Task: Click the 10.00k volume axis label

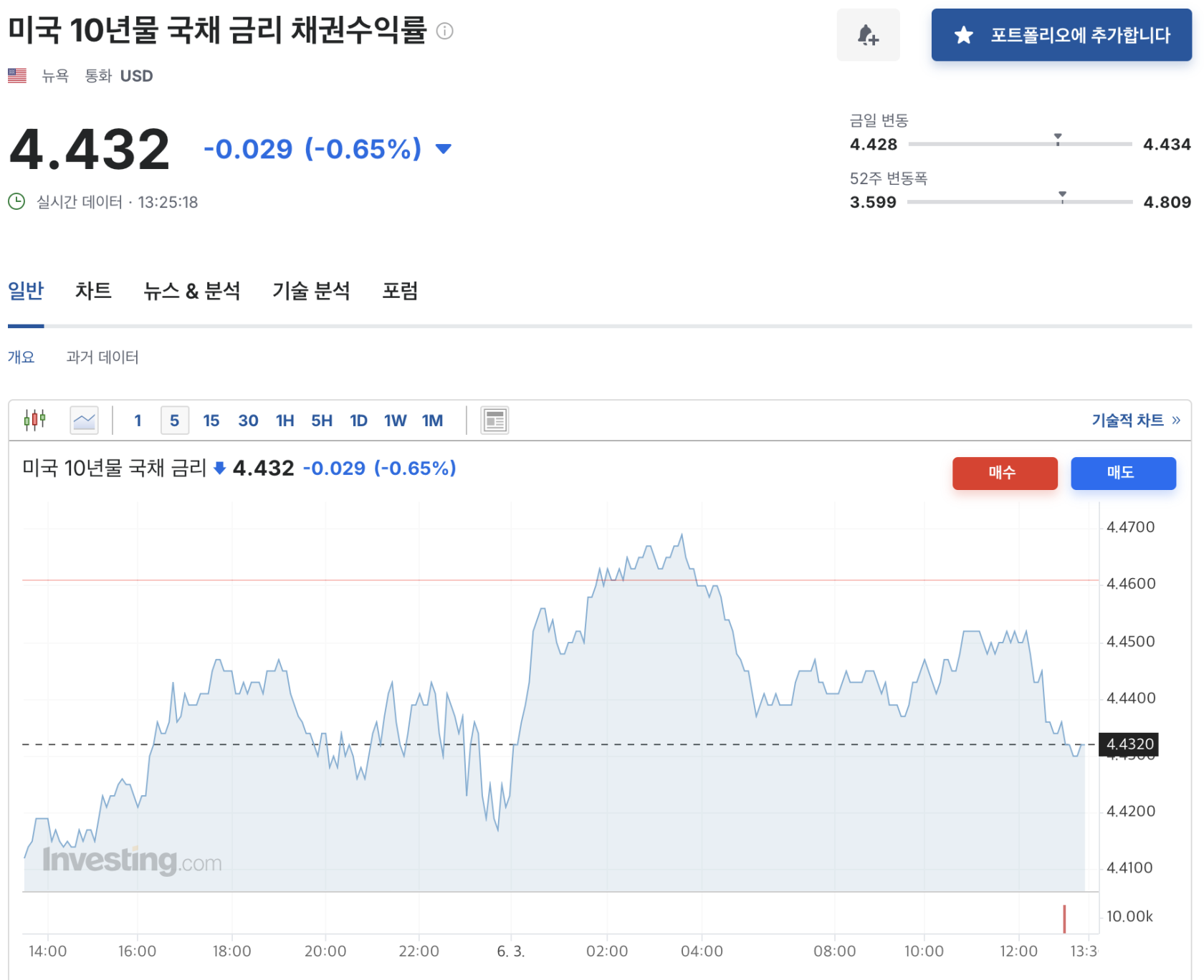Action: (x=1129, y=916)
